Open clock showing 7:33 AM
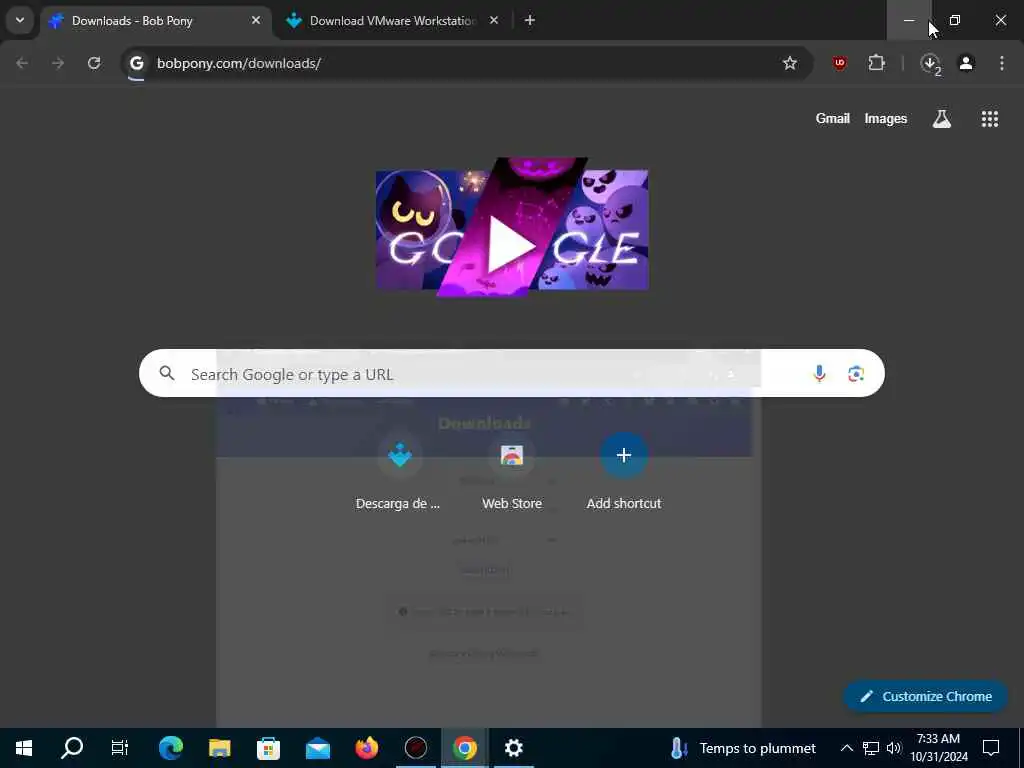This screenshot has width=1024, height=768. coord(938,748)
